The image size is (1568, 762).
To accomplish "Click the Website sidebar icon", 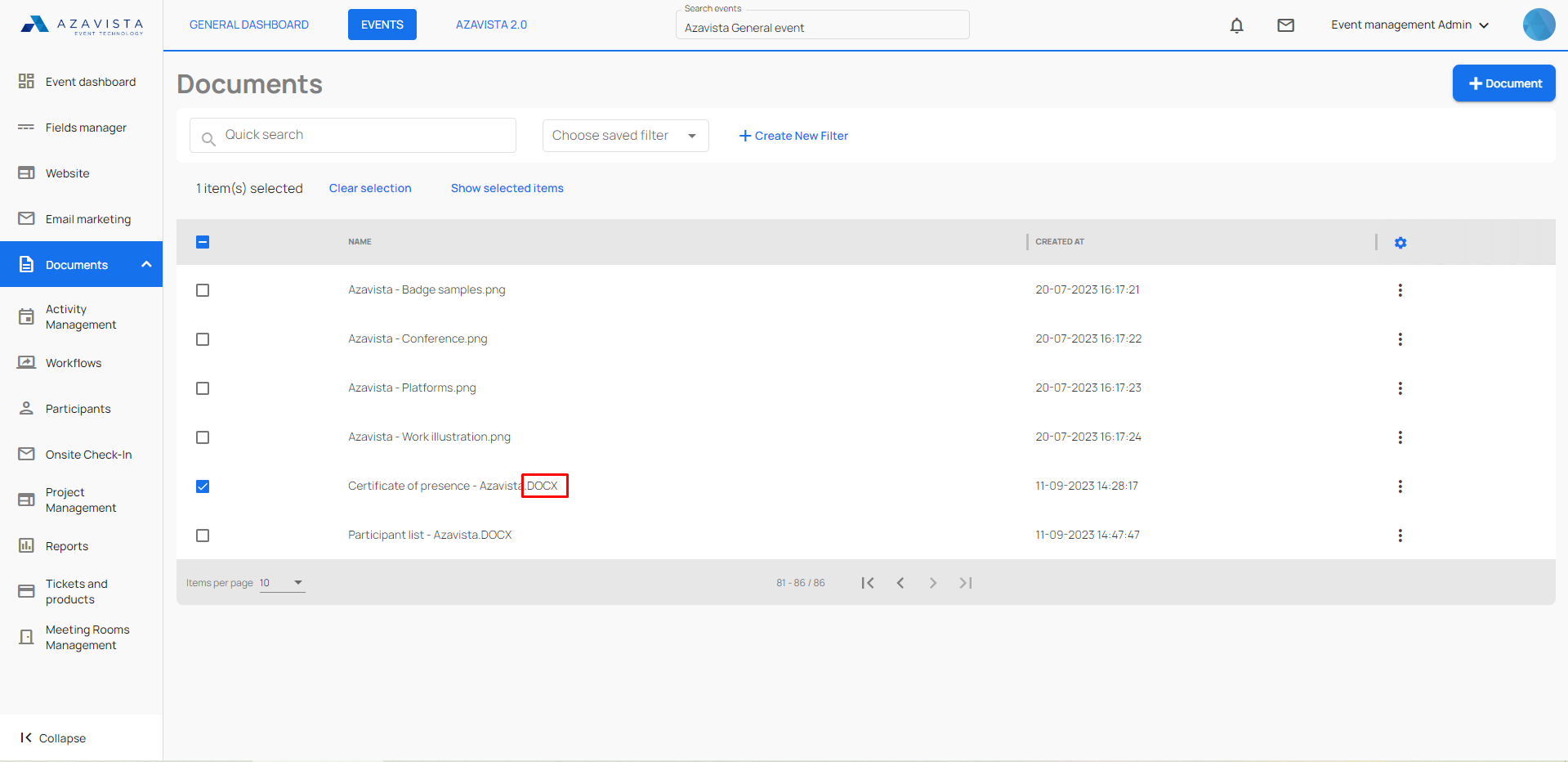I will (x=26, y=173).
